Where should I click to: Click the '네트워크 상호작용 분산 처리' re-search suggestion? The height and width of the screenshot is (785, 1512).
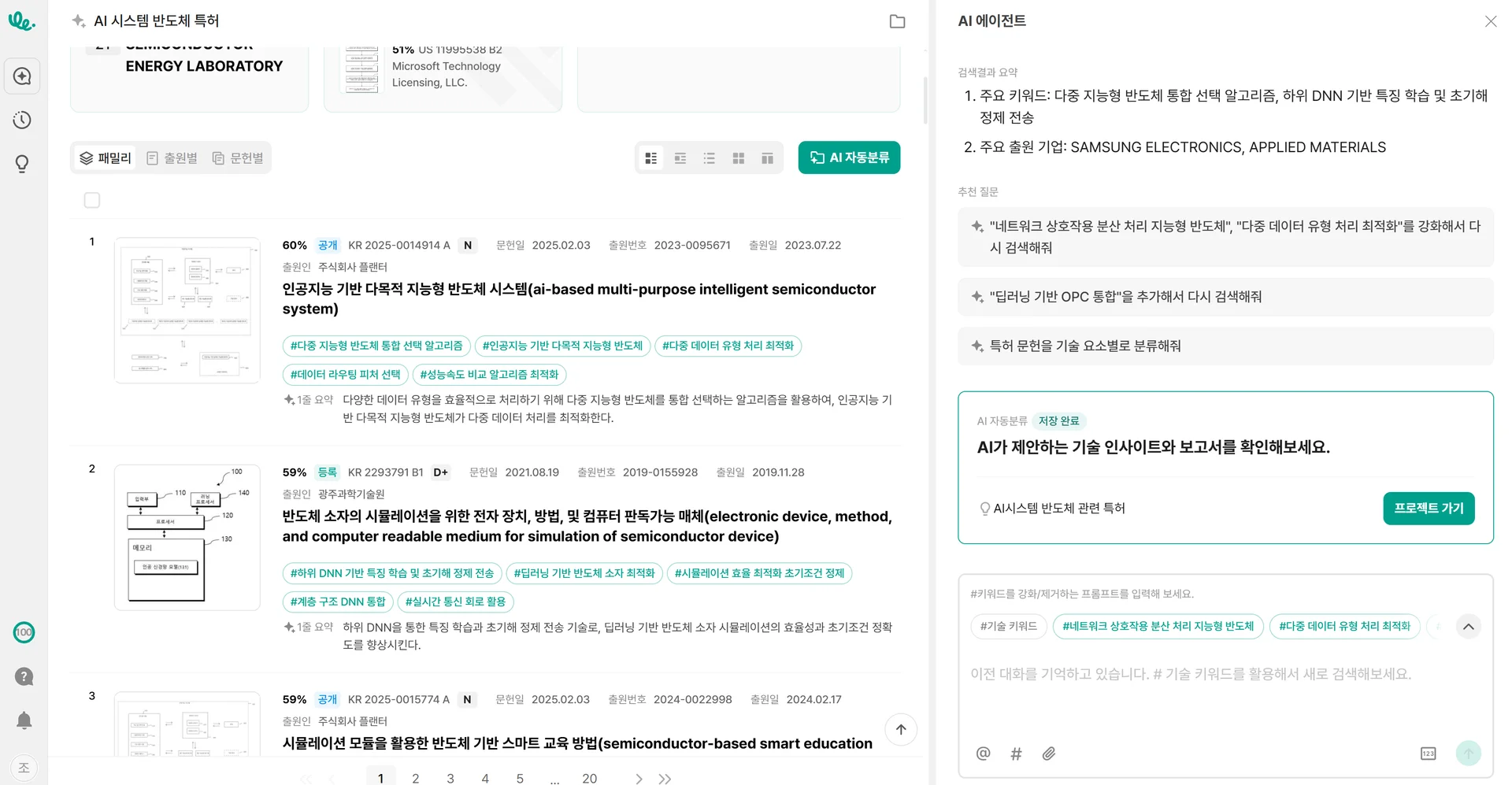1225,237
